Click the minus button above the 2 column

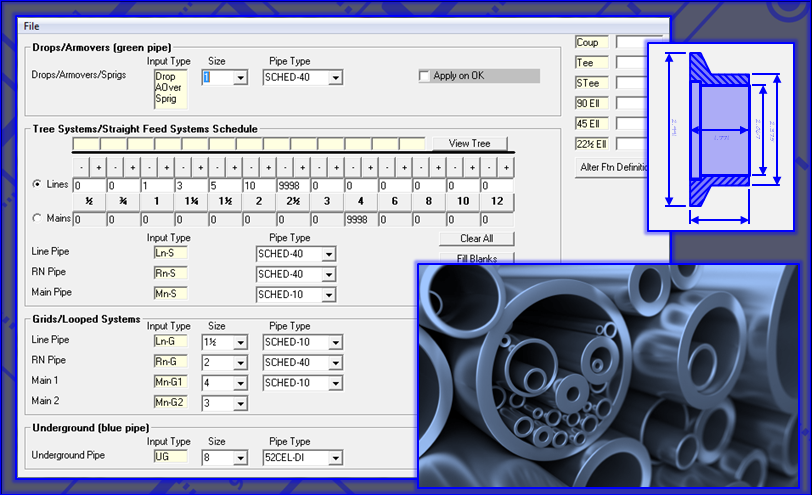[x=249, y=167]
